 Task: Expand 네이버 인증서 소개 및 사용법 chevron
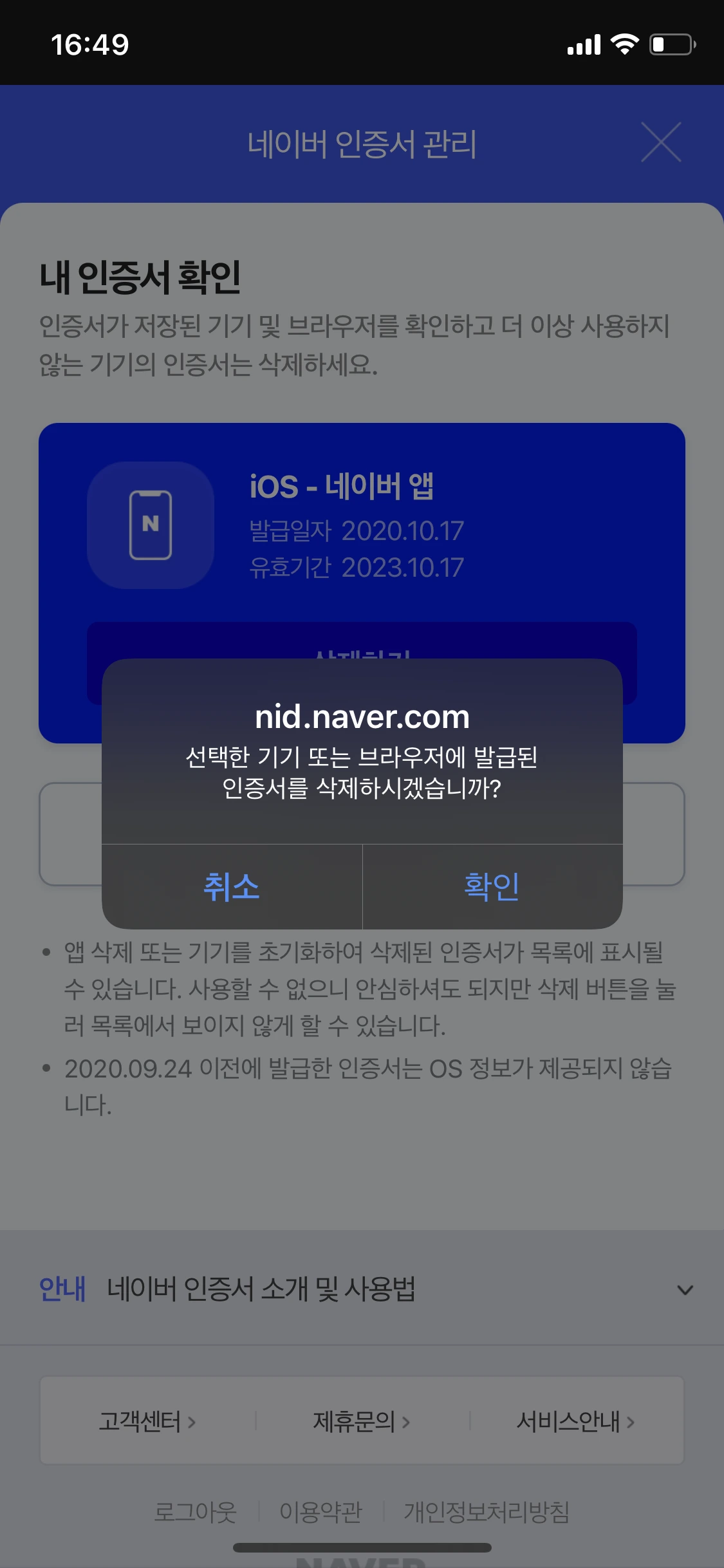click(685, 1290)
